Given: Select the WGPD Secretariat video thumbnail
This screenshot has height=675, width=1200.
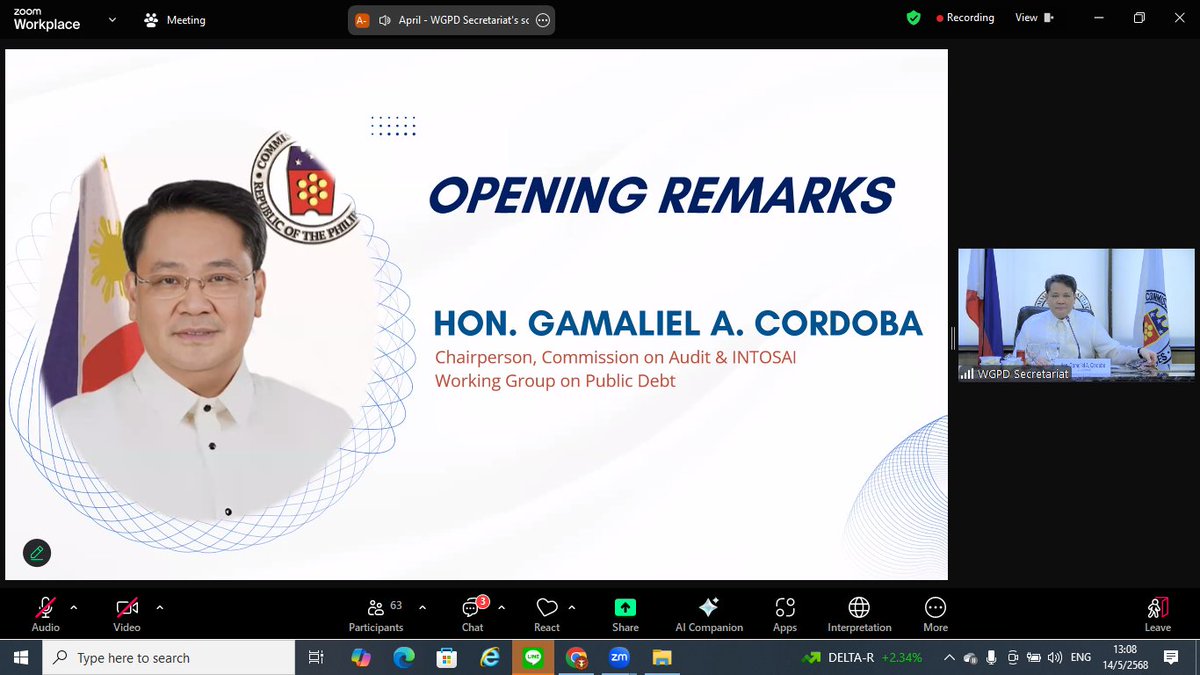Looking at the screenshot, I should coord(1075,313).
